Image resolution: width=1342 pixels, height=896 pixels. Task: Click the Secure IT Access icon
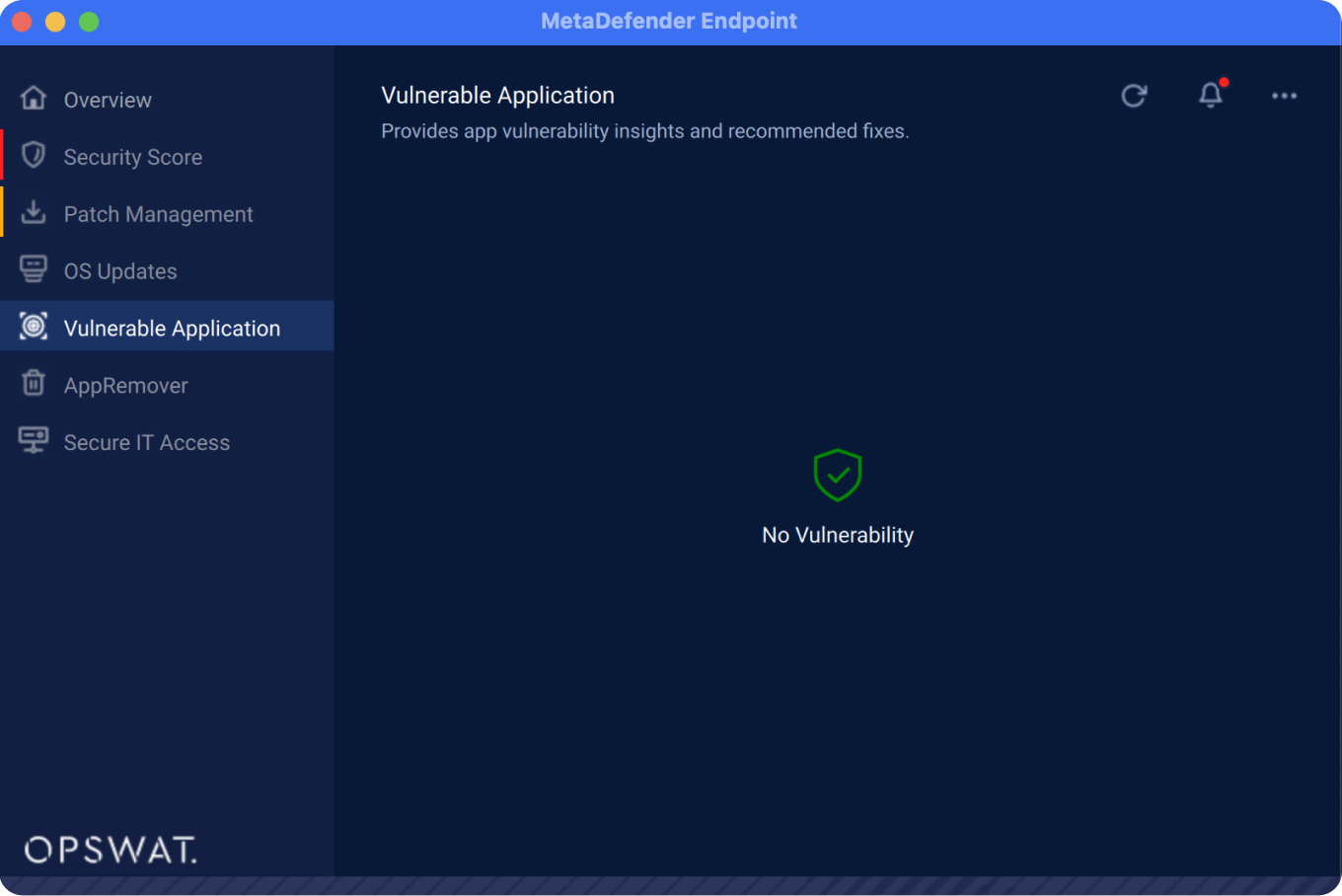[x=34, y=441]
